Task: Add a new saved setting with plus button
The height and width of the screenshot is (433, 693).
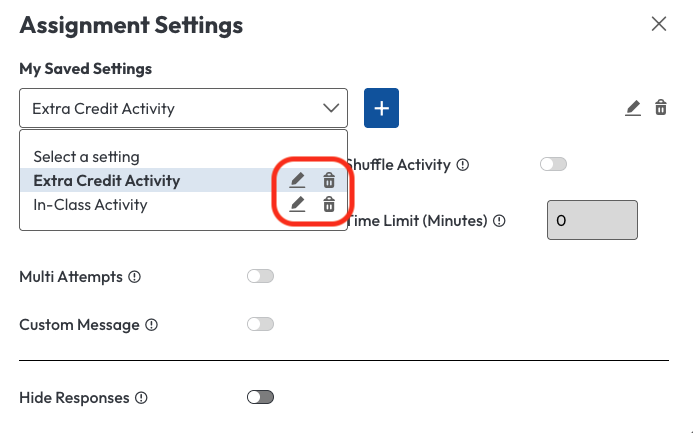Action: [381, 108]
